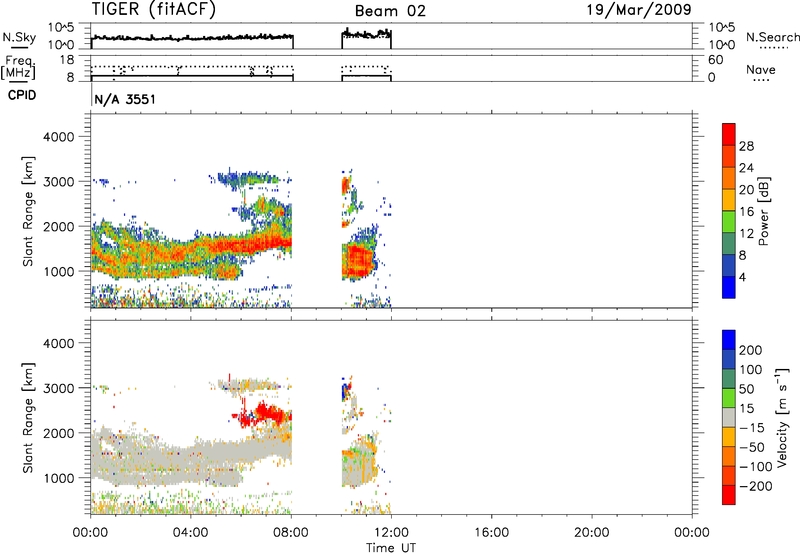Click the '08:00' time axis label

(x=291, y=533)
